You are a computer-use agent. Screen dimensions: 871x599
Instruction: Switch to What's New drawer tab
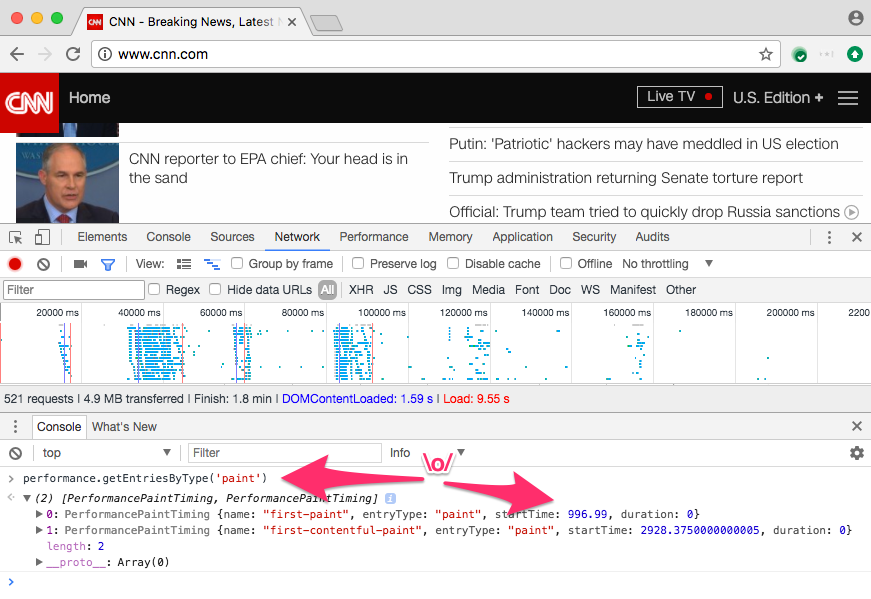pos(124,427)
